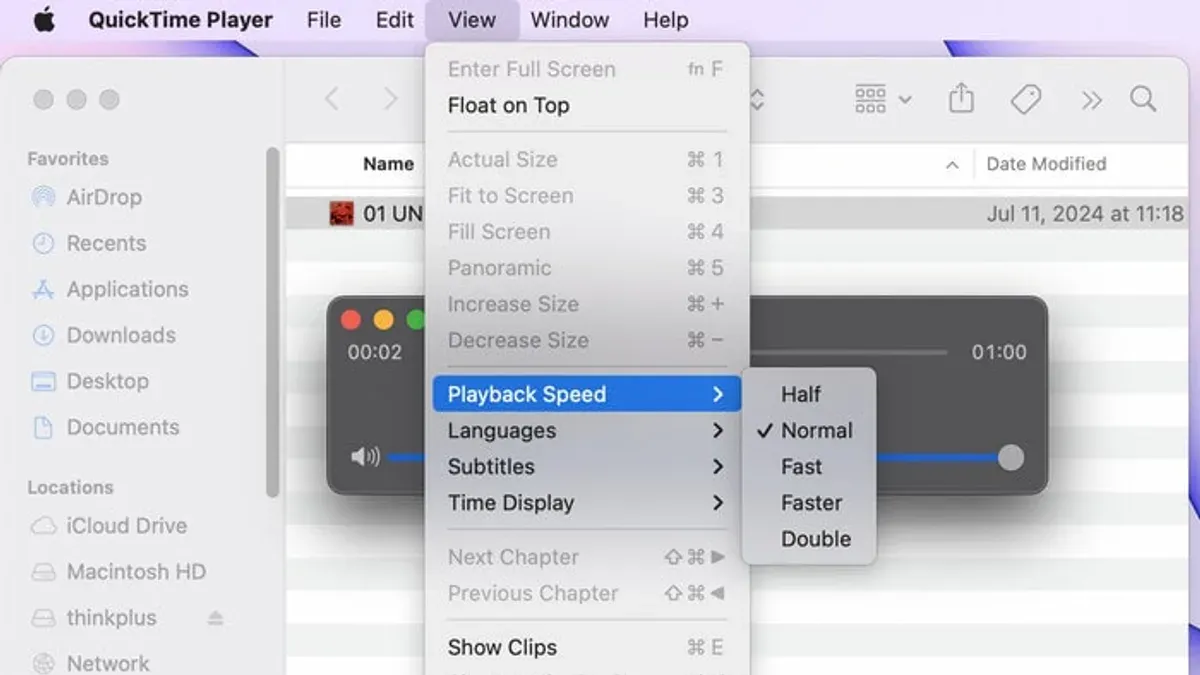The width and height of the screenshot is (1200, 675).
Task: Click the volume slider knob in player
Action: pyautogui.click(x=1011, y=458)
